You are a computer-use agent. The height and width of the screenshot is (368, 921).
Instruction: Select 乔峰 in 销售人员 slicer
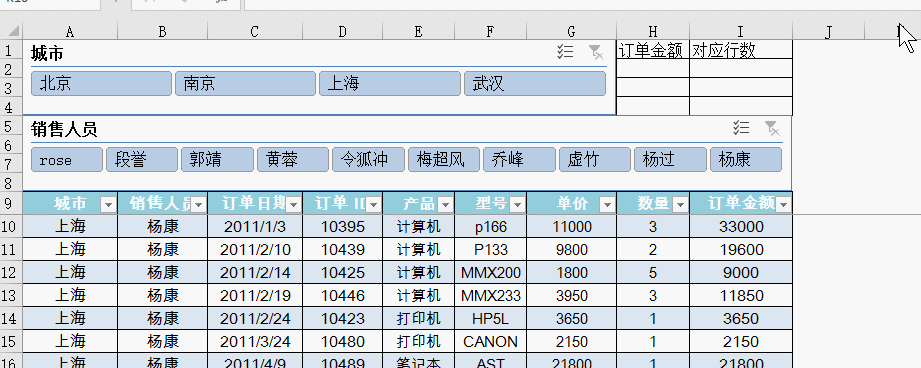point(519,160)
